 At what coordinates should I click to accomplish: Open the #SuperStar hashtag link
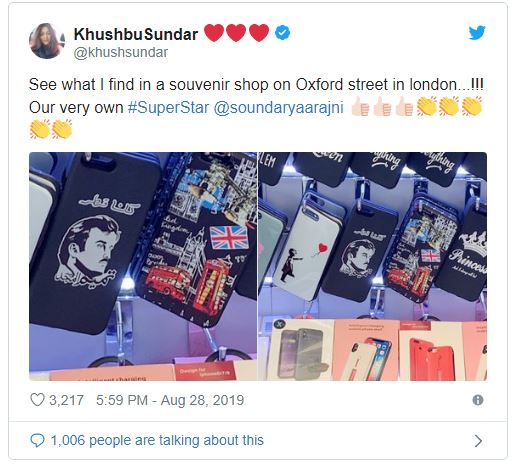[168, 108]
